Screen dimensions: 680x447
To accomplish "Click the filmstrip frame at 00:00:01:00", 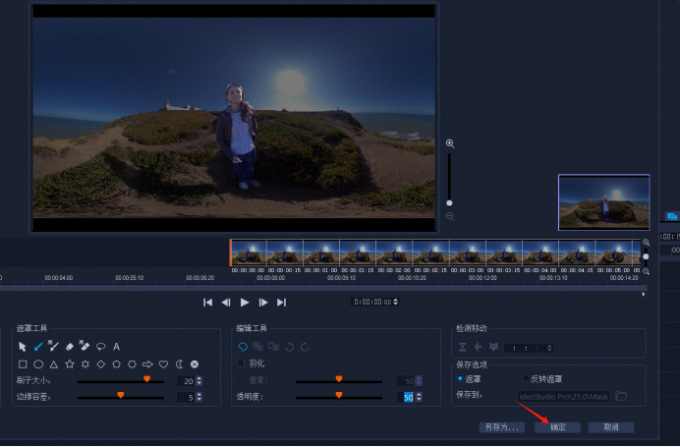I will click(321, 252).
